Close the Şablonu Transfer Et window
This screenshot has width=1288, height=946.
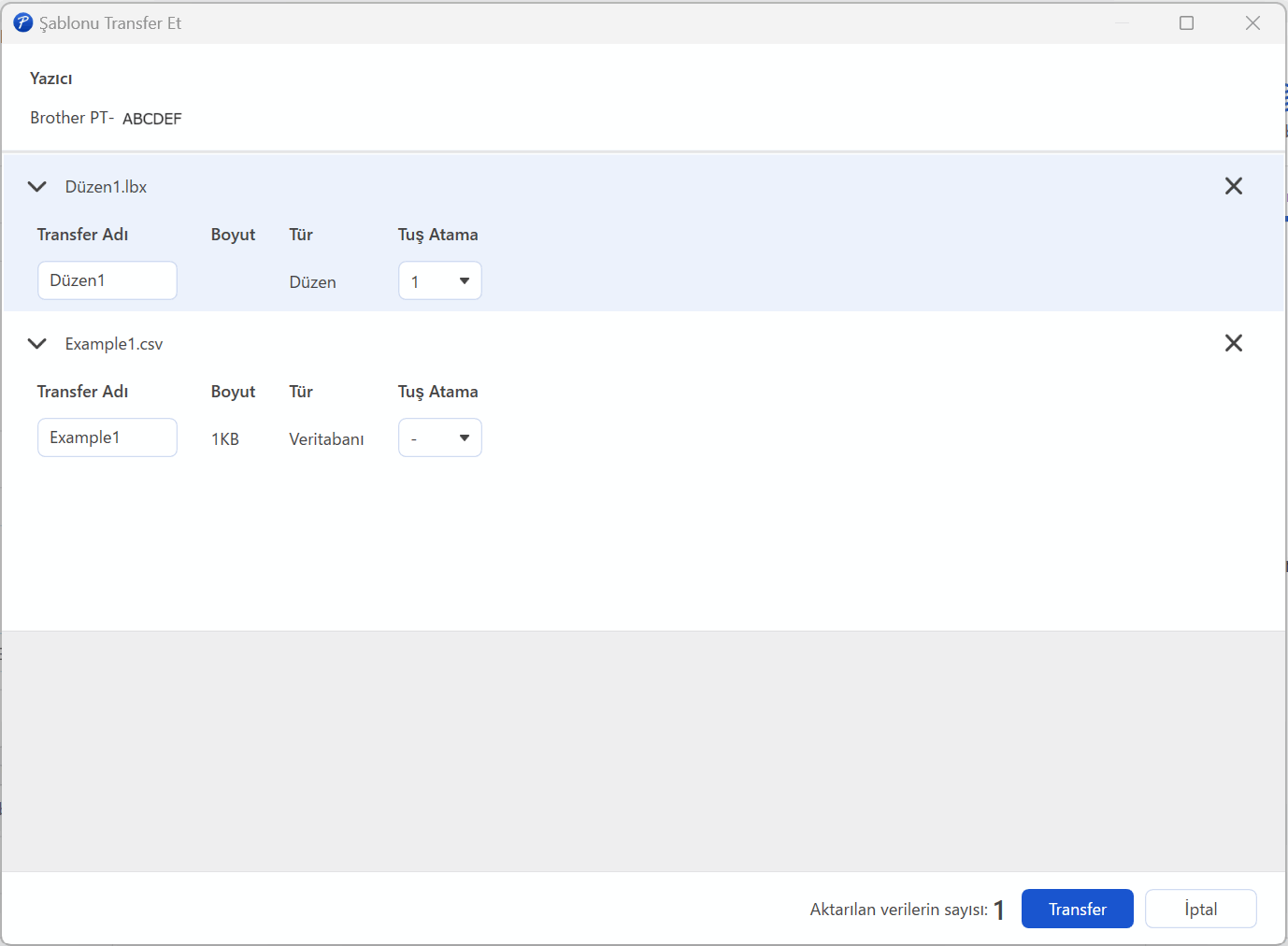tap(1252, 22)
